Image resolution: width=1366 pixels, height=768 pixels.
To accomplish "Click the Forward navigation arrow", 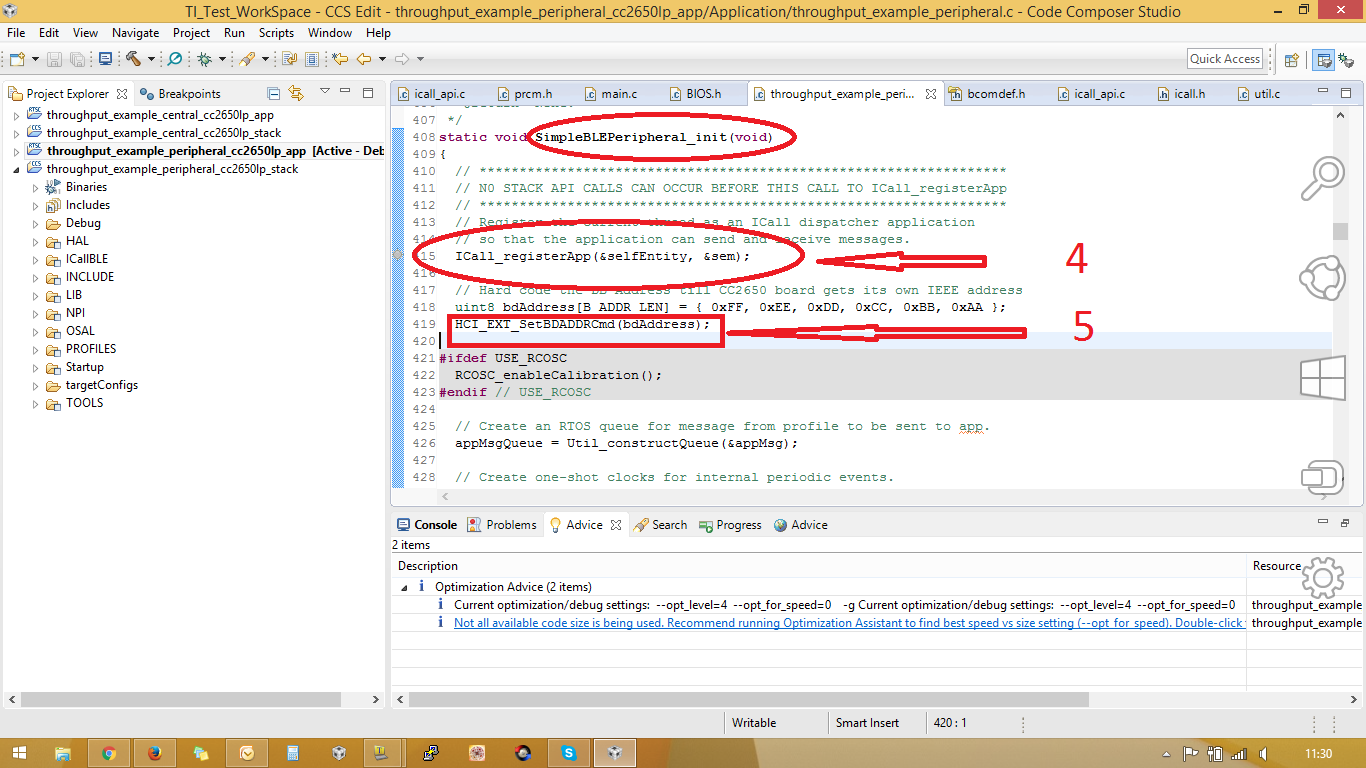I will click(x=402, y=59).
